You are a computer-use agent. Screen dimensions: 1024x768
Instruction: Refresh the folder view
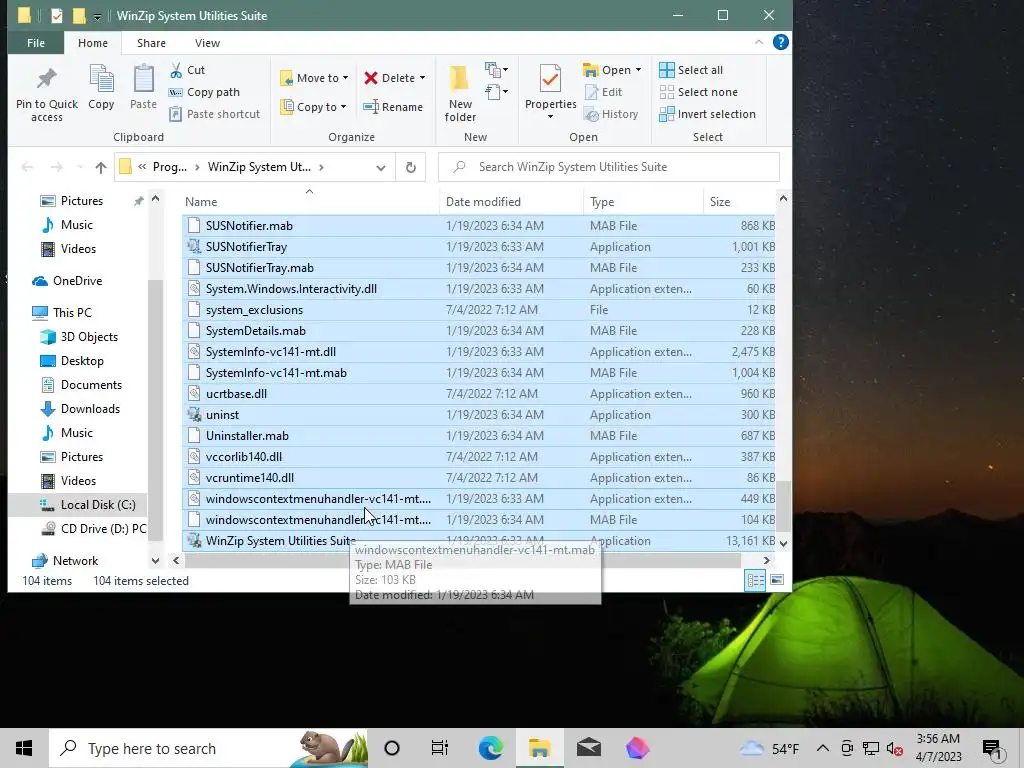[x=411, y=167]
